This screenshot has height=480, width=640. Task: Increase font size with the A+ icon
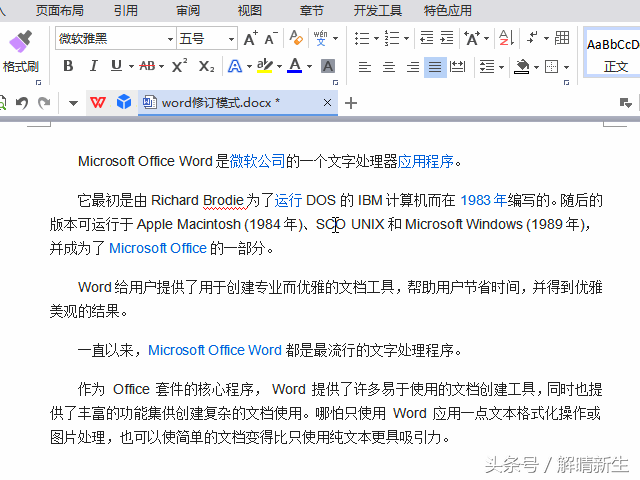pos(251,38)
